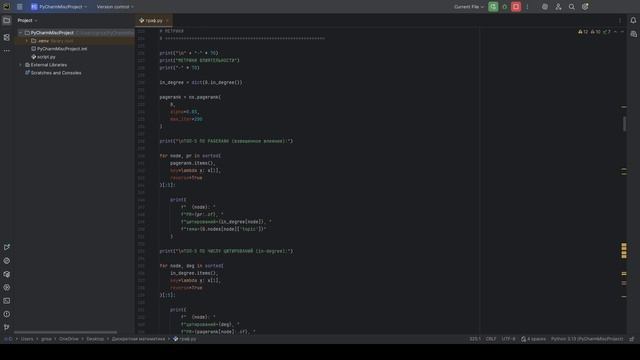
Task: Select the .venv folder row
Action: (x=75, y=41)
